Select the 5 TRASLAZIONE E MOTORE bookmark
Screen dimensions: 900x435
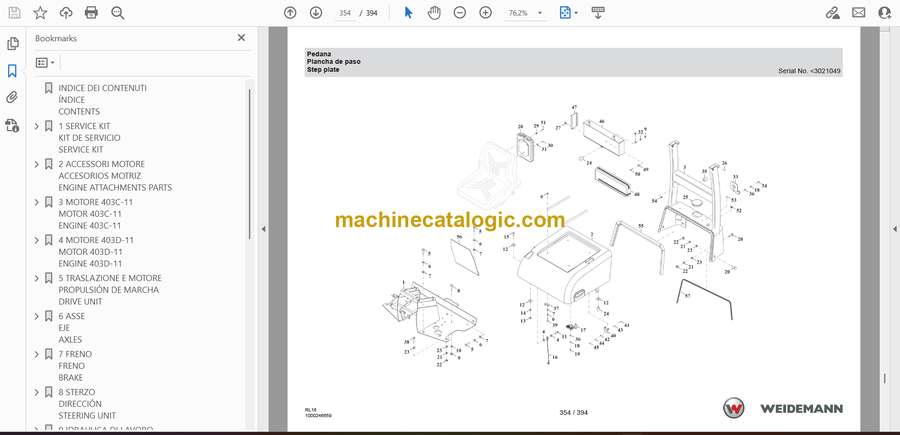coord(110,290)
